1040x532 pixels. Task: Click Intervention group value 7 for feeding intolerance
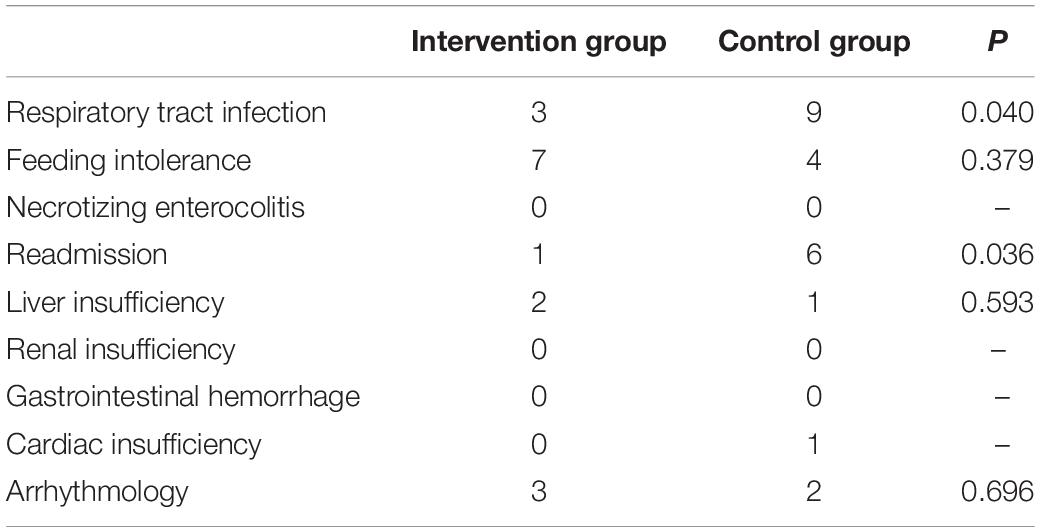(539, 161)
